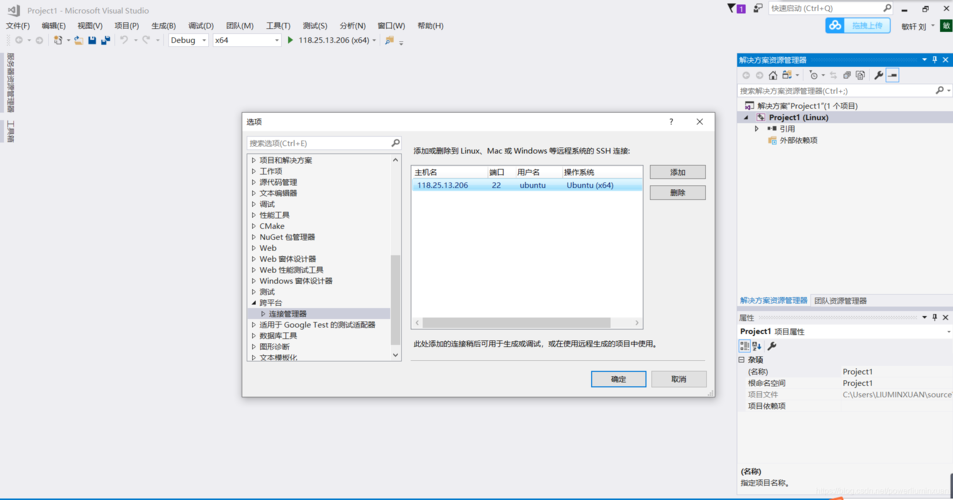Expand the CMake node in options tree
This screenshot has height=500, width=953.
point(254,226)
